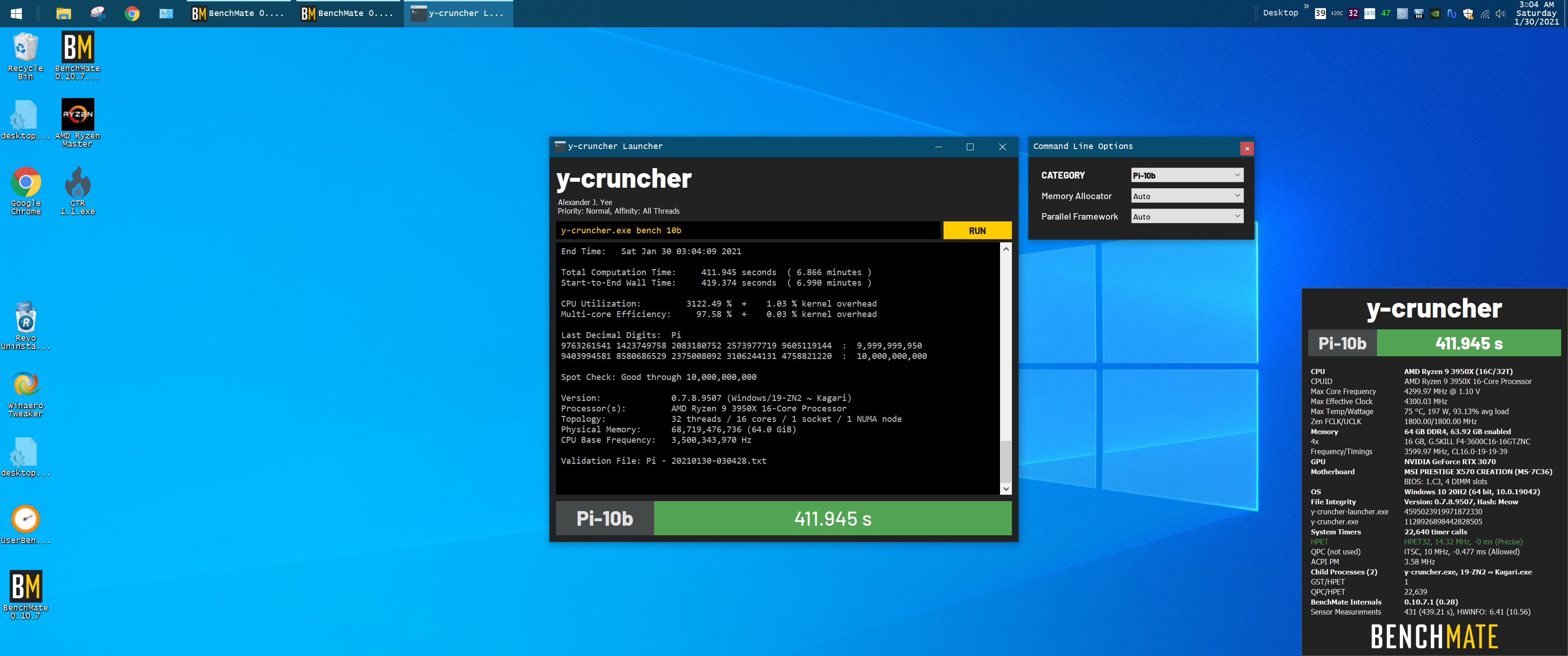The height and width of the screenshot is (656, 1568).
Task: Click the tray sensor icon showing 32
Action: (1352, 13)
